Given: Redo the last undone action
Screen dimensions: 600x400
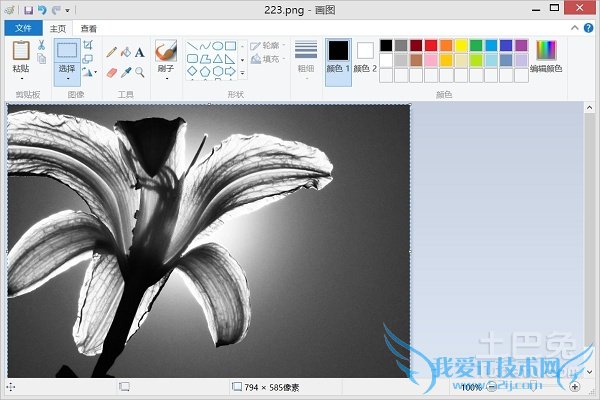Looking at the screenshot, I should 56,10.
